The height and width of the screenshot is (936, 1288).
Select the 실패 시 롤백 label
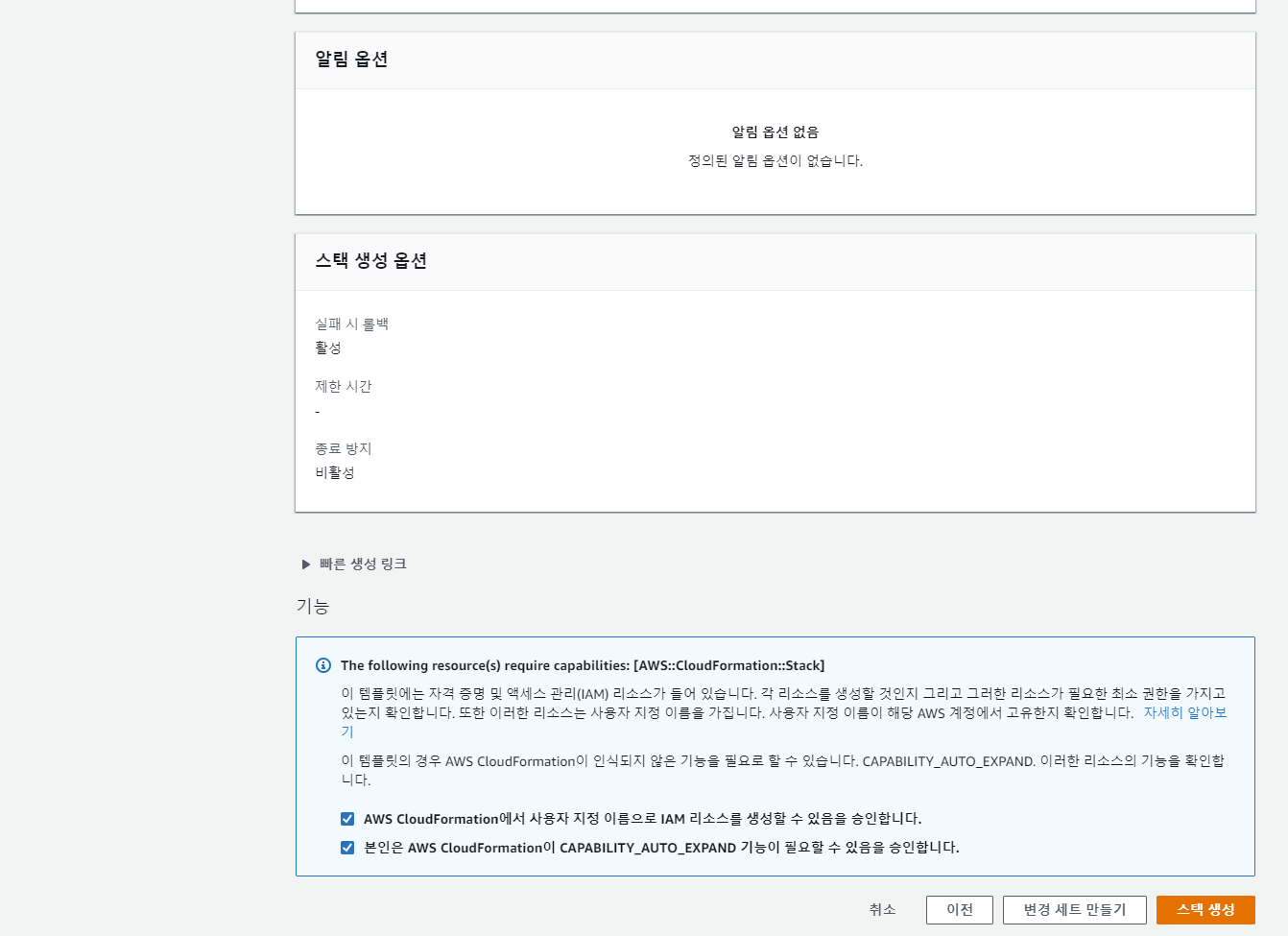click(x=351, y=324)
